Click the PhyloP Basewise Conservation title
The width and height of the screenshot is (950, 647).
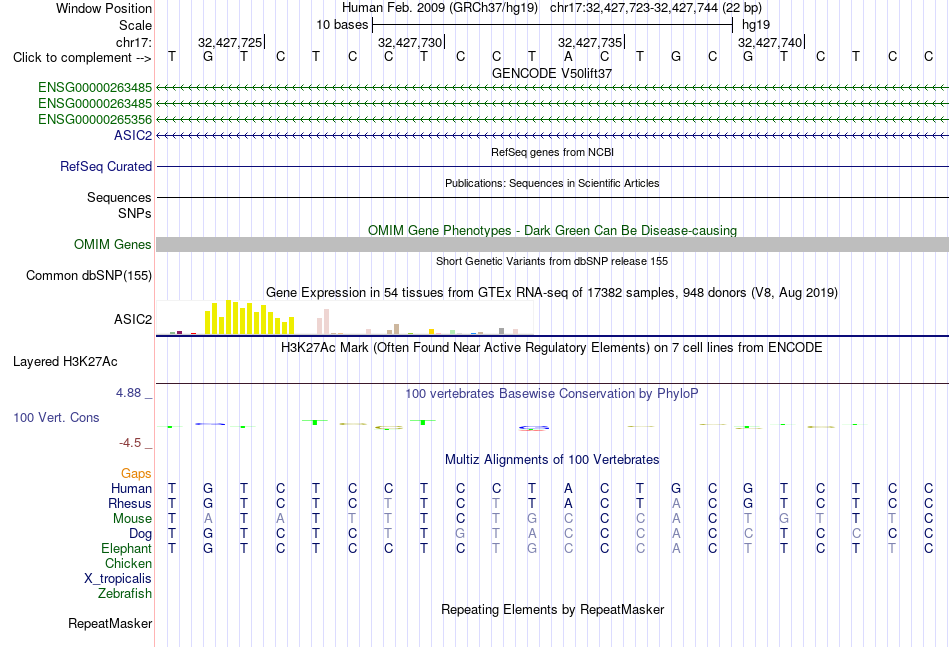tap(552, 394)
